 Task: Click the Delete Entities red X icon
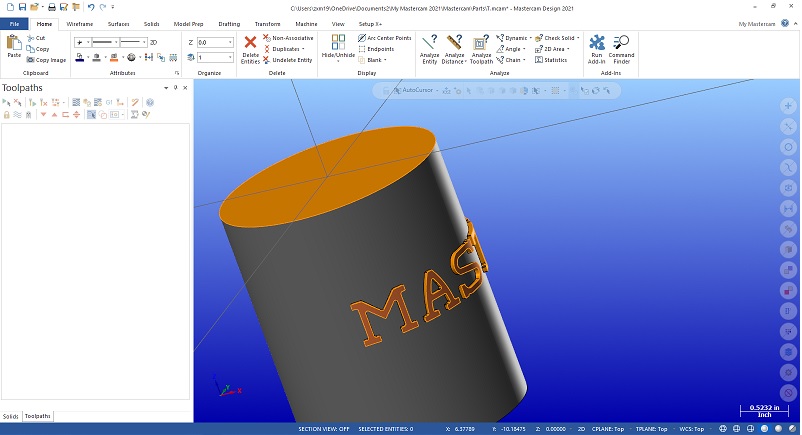pos(250,42)
